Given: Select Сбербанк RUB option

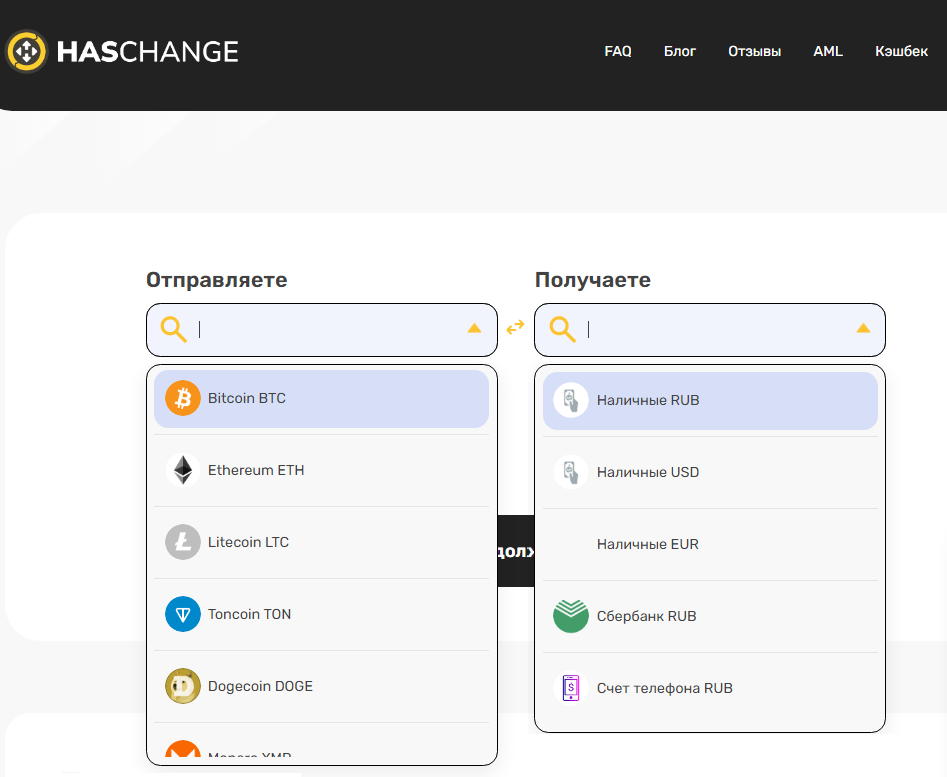Looking at the screenshot, I should 710,616.
